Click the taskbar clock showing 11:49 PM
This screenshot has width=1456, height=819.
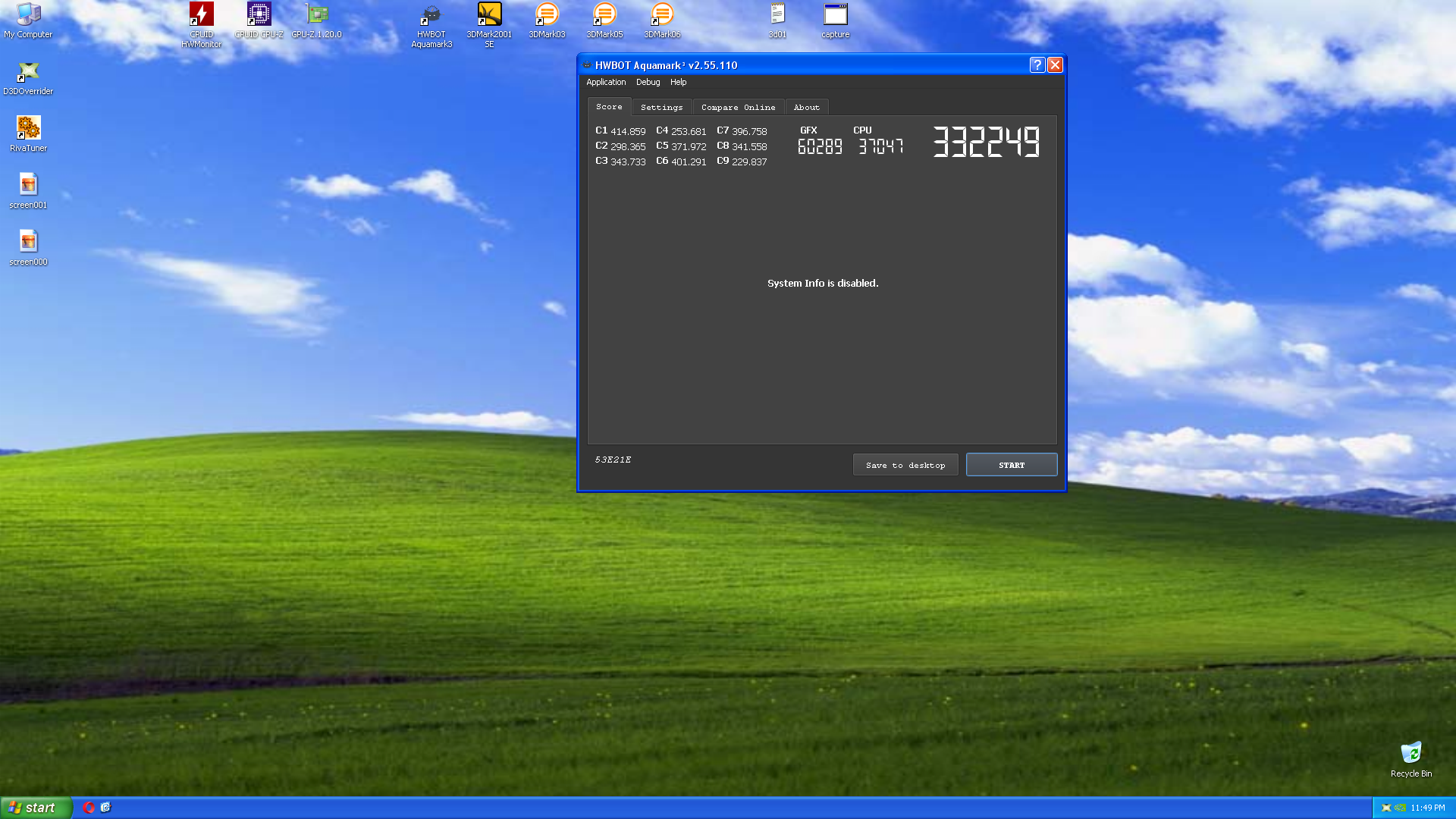tap(1428, 808)
